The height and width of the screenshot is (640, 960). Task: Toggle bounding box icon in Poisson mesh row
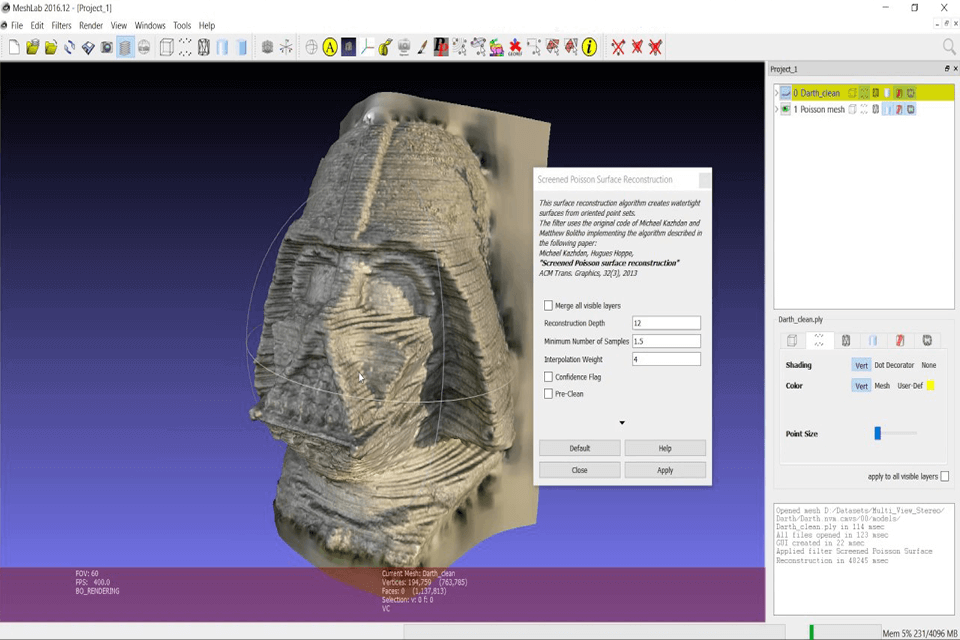(x=852, y=109)
